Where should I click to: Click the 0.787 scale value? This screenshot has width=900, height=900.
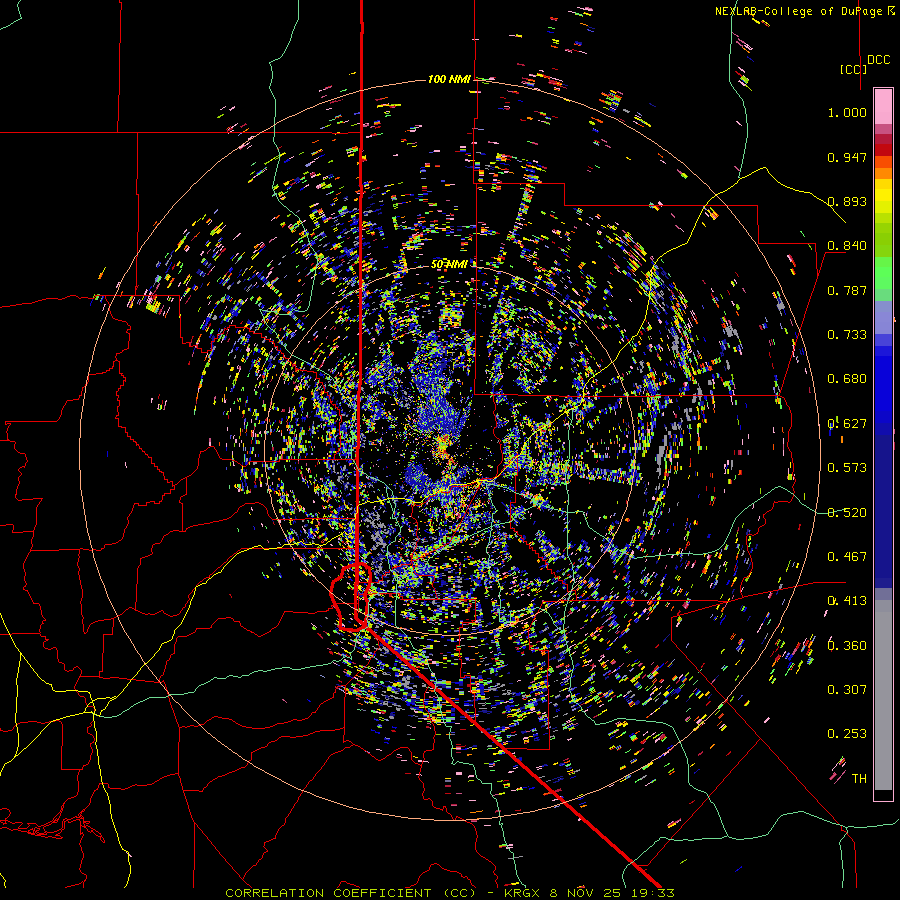click(847, 290)
